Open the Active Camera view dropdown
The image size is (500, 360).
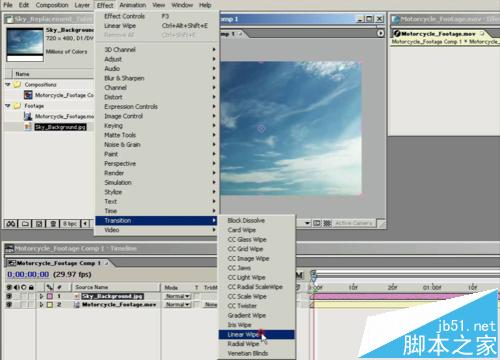(x=354, y=223)
